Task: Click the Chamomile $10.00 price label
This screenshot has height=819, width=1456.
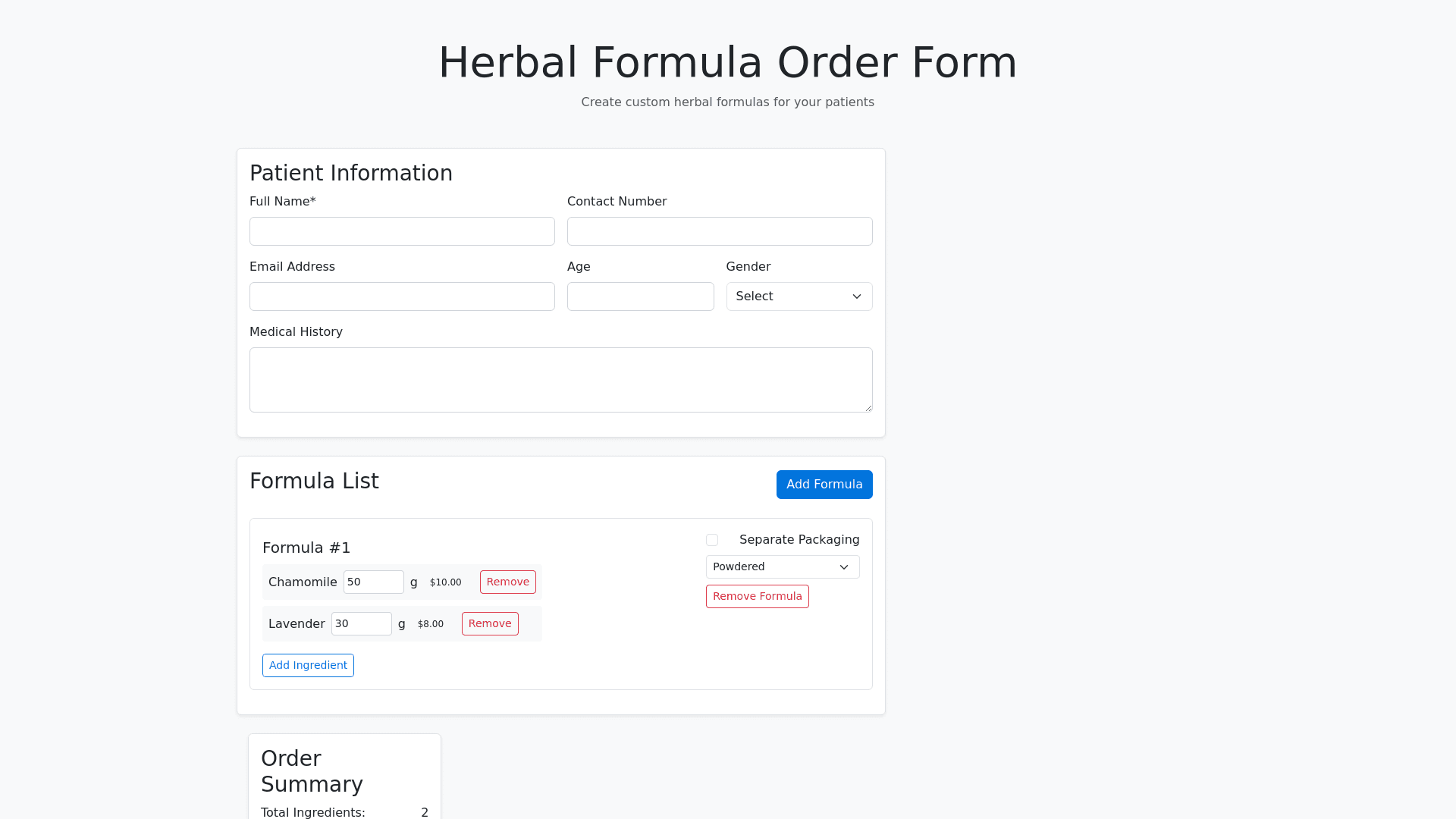Action: pos(445,582)
